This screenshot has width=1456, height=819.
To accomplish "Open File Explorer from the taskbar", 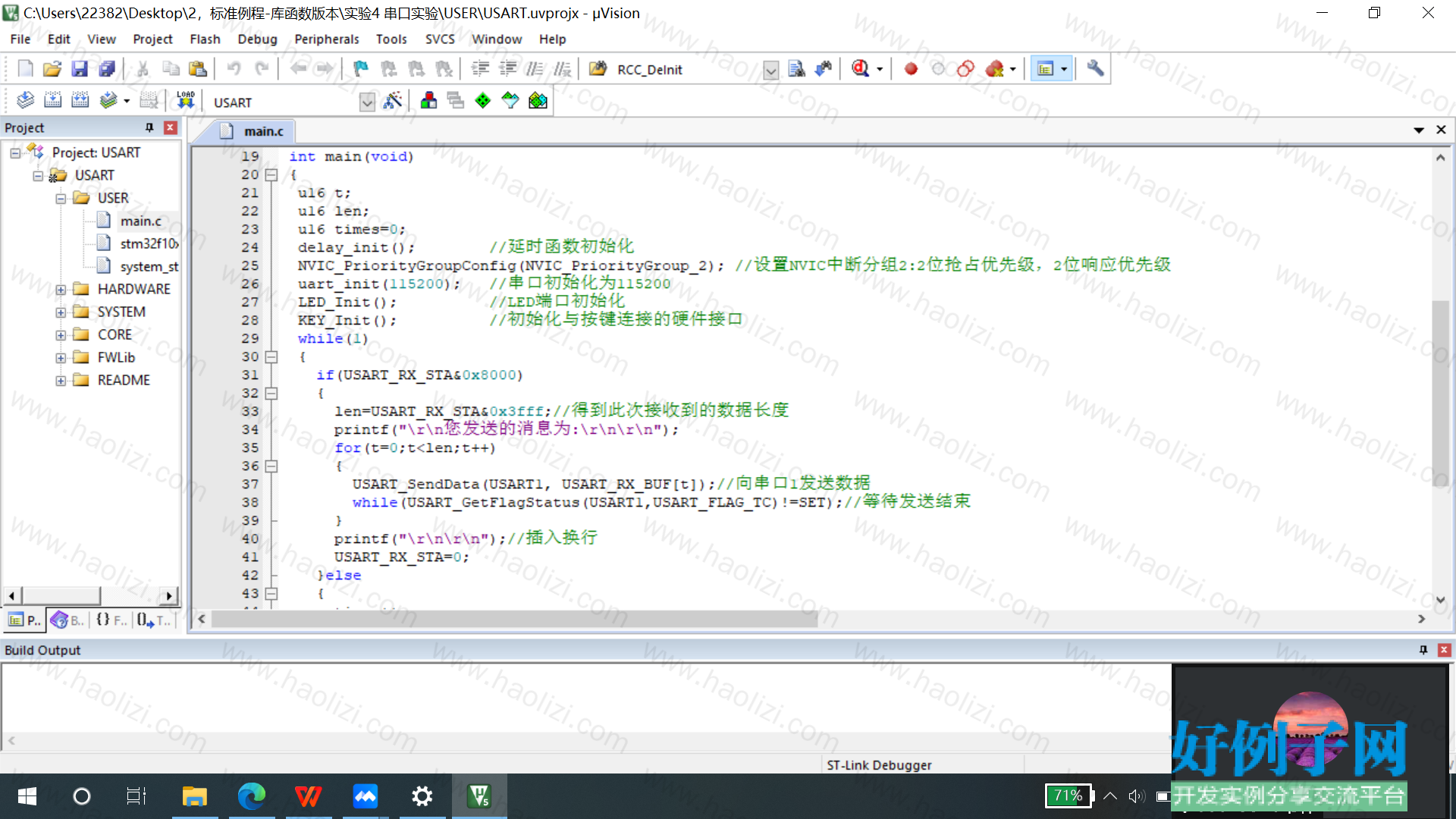I will coord(195,796).
